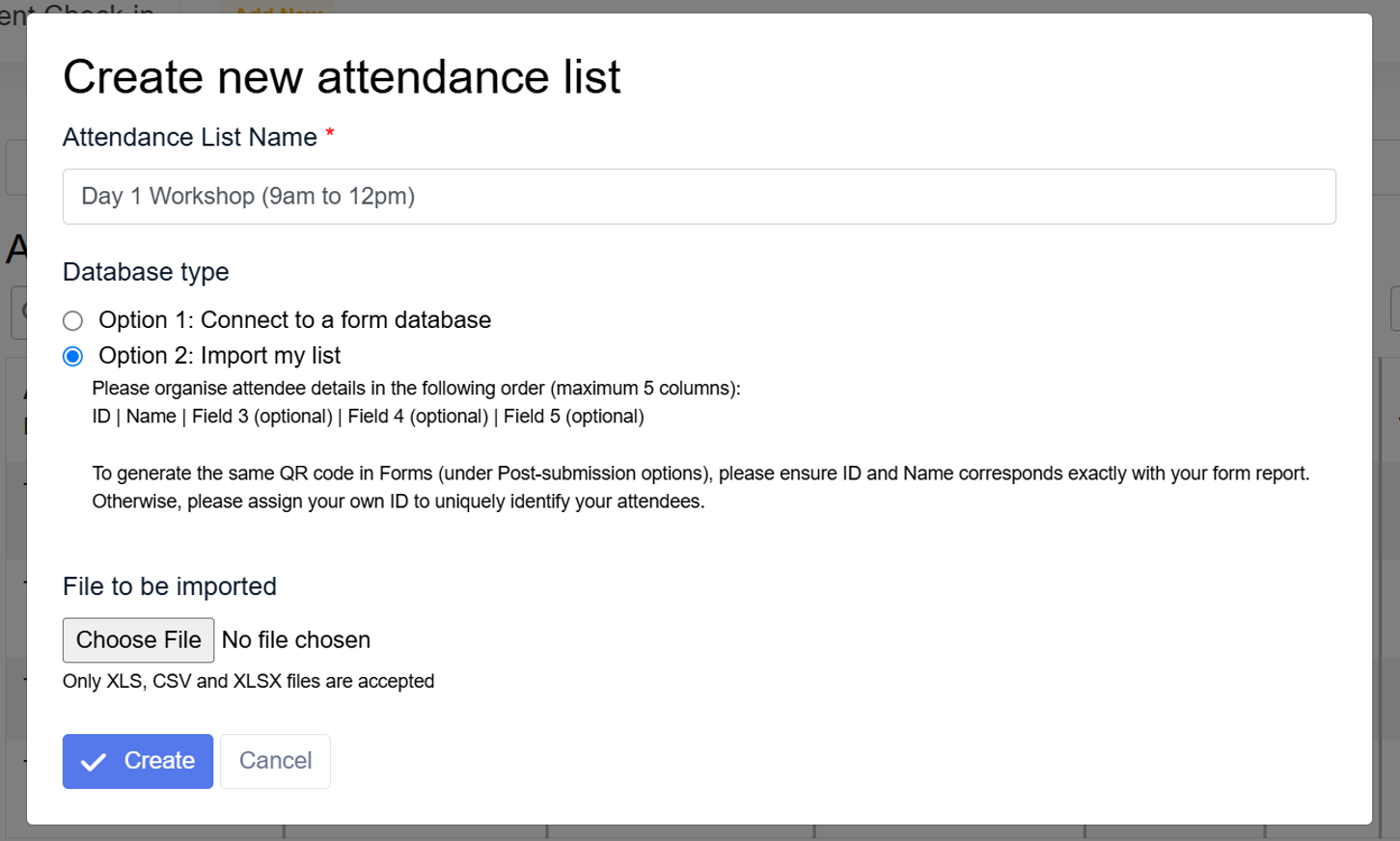The width and height of the screenshot is (1400, 841).
Task: Click the column order line starting 'ID | Name'
Action: click(368, 417)
